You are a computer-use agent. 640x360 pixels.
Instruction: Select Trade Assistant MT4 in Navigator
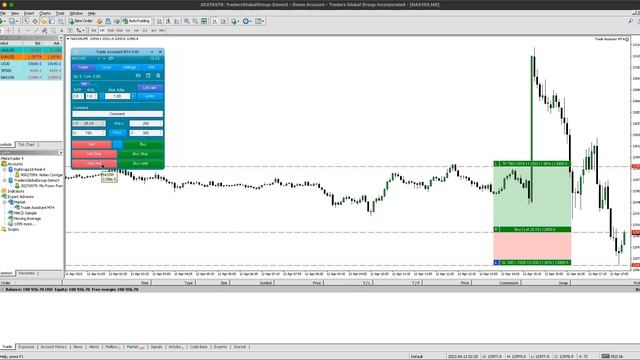(x=37, y=207)
